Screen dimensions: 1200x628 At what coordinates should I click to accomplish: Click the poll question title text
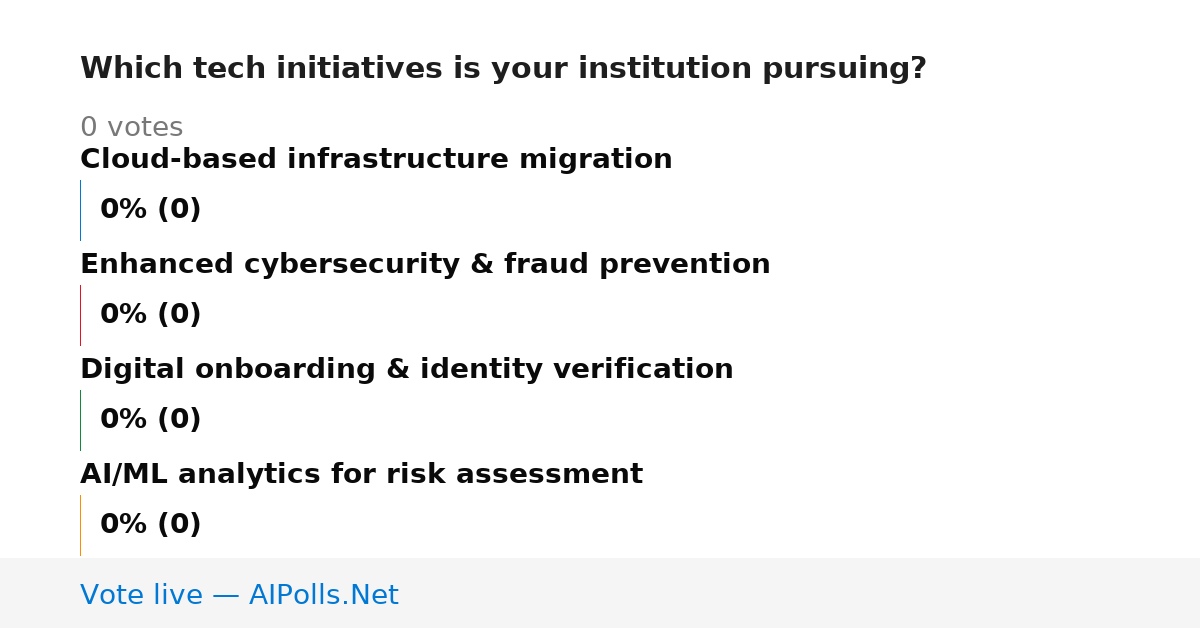click(x=503, y=69)
